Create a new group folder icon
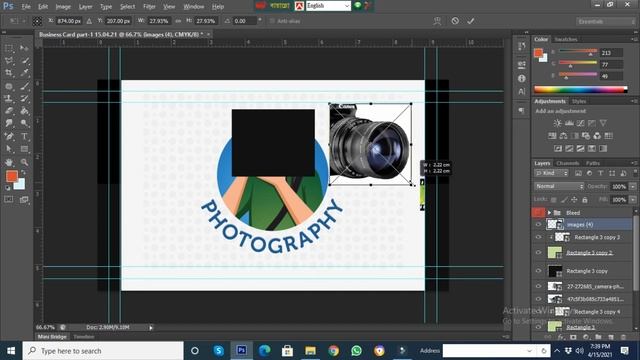Viewport: 640px width, 360px height. [598, 337]
